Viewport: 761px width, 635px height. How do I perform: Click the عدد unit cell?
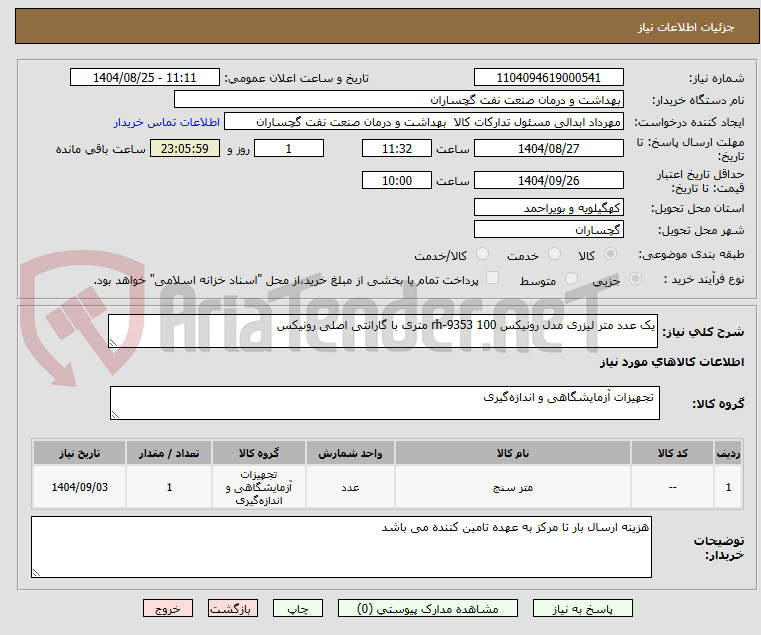click(350, 487)
